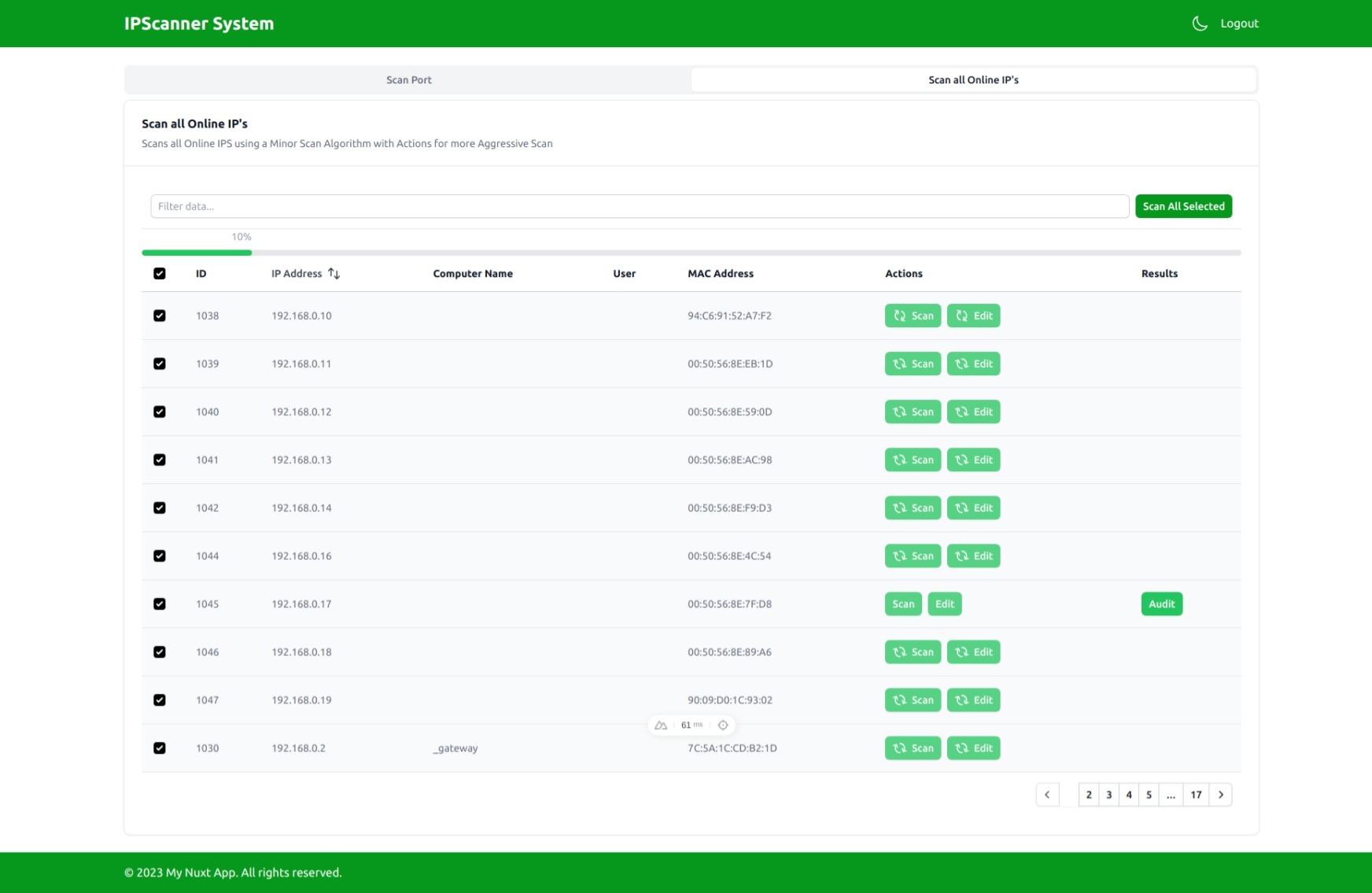Open the Audit result for 192.168.0.17
1372x893 pixels.
(1161, 604)
